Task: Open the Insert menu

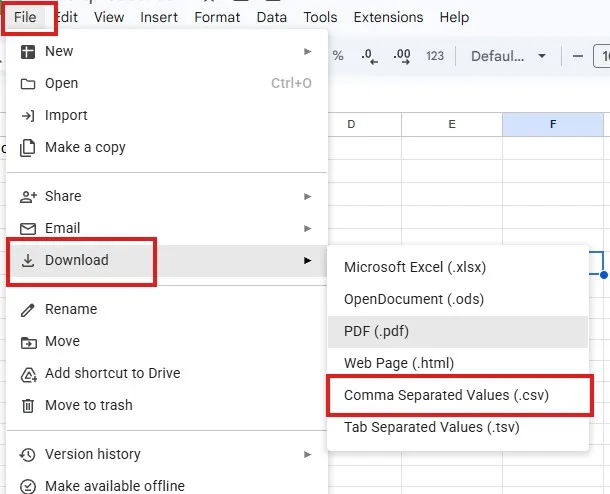Action: [x=159, y=18]
